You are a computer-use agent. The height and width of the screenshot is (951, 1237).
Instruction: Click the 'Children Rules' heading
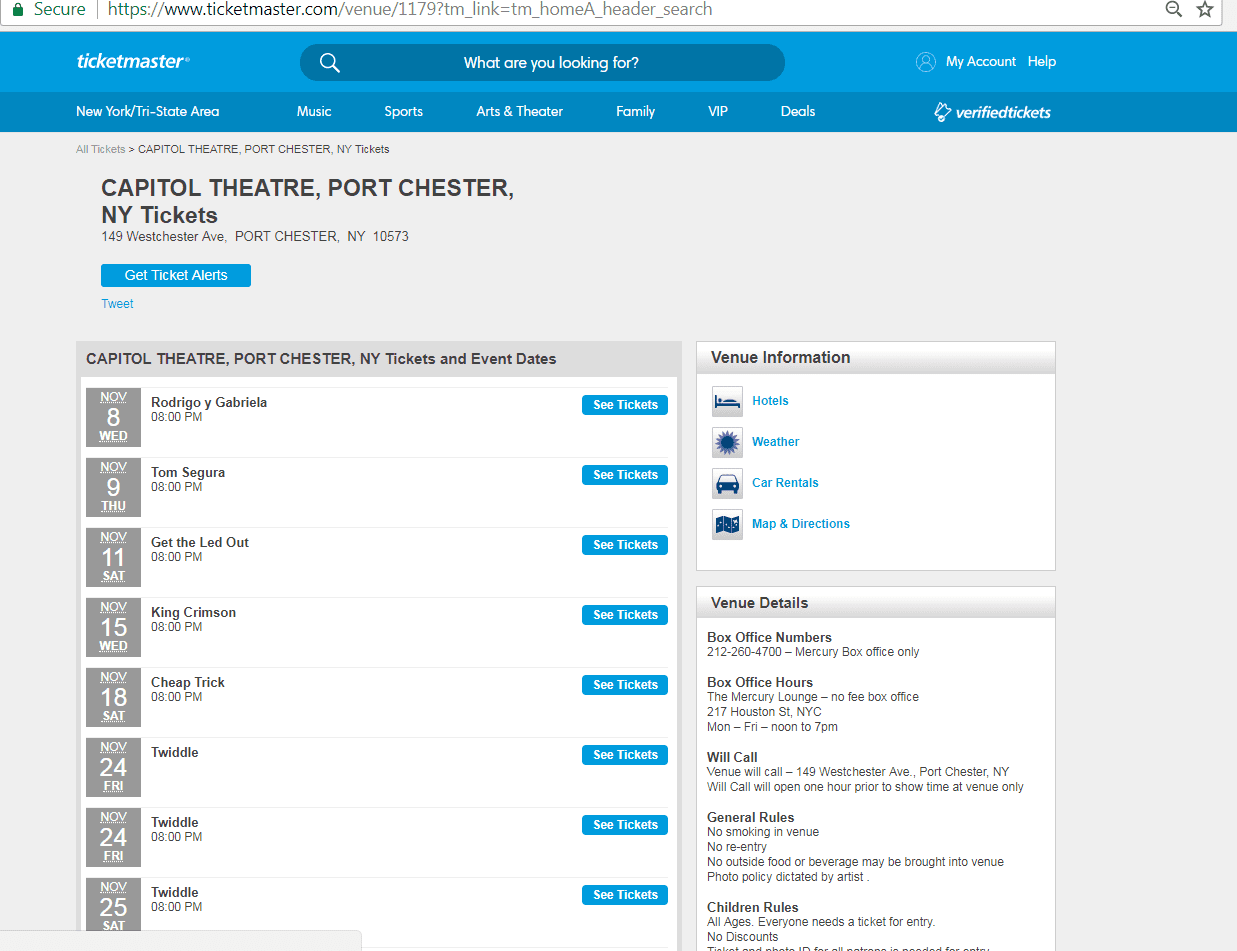[753, 907]
